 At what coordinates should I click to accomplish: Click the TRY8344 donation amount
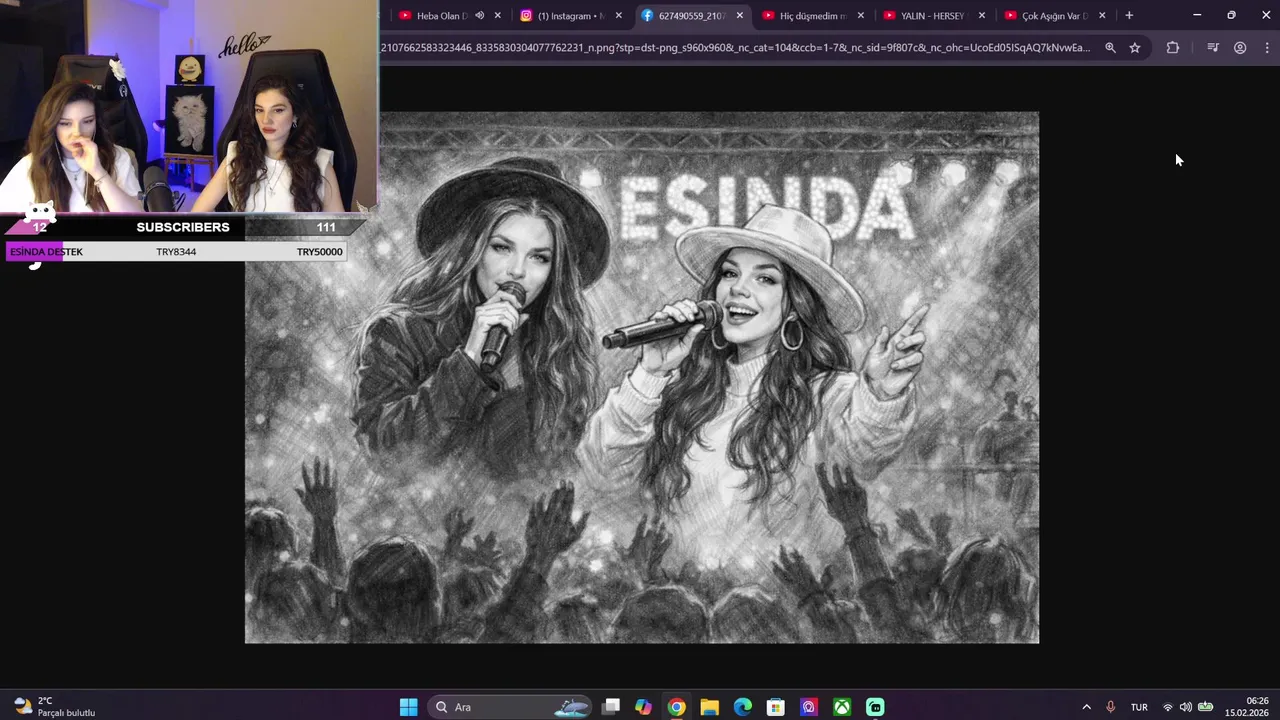coord(176,252)
